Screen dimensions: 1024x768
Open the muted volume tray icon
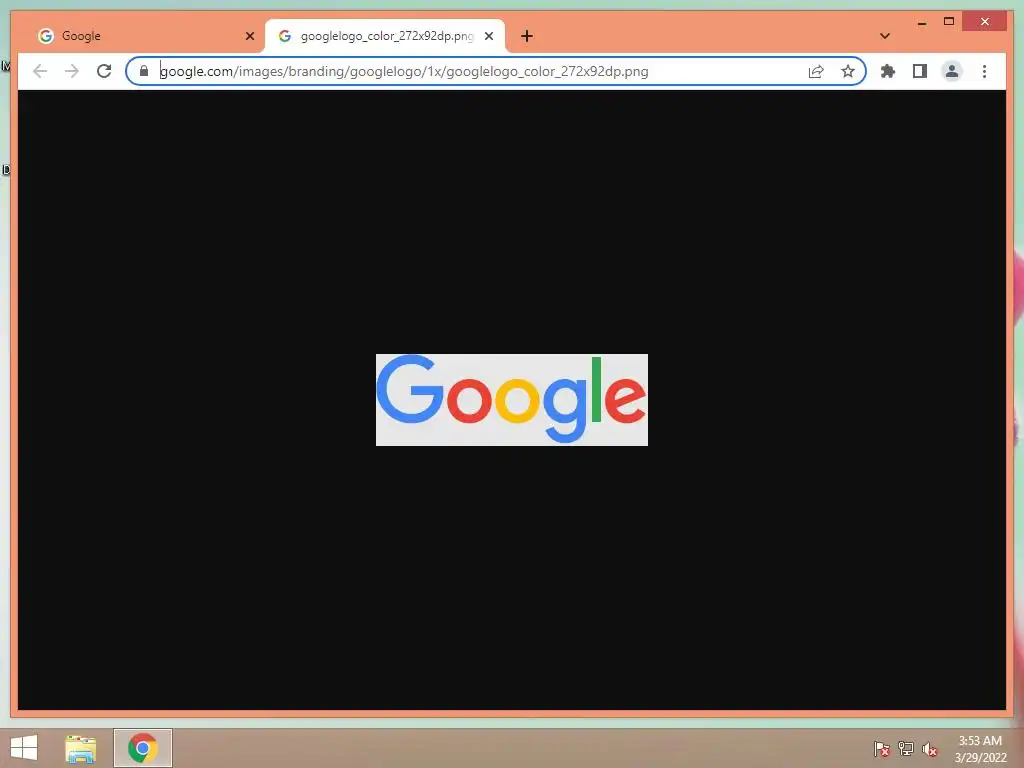(930, 749)
